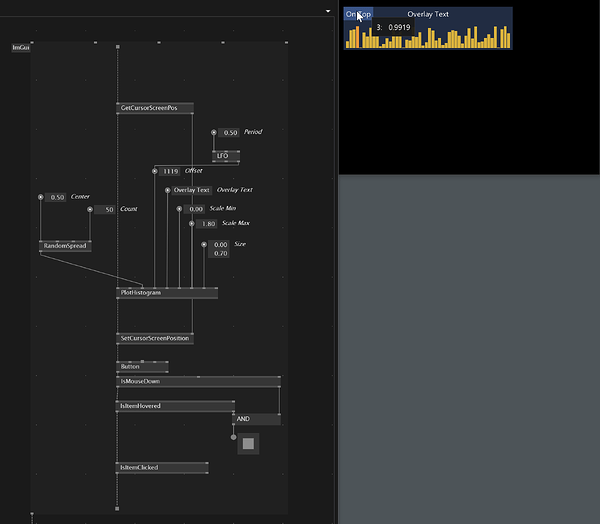The height and width of the screenshot is (524, 600).
Task: Select the RandomSpread node
Action: (x=65, y=245)
